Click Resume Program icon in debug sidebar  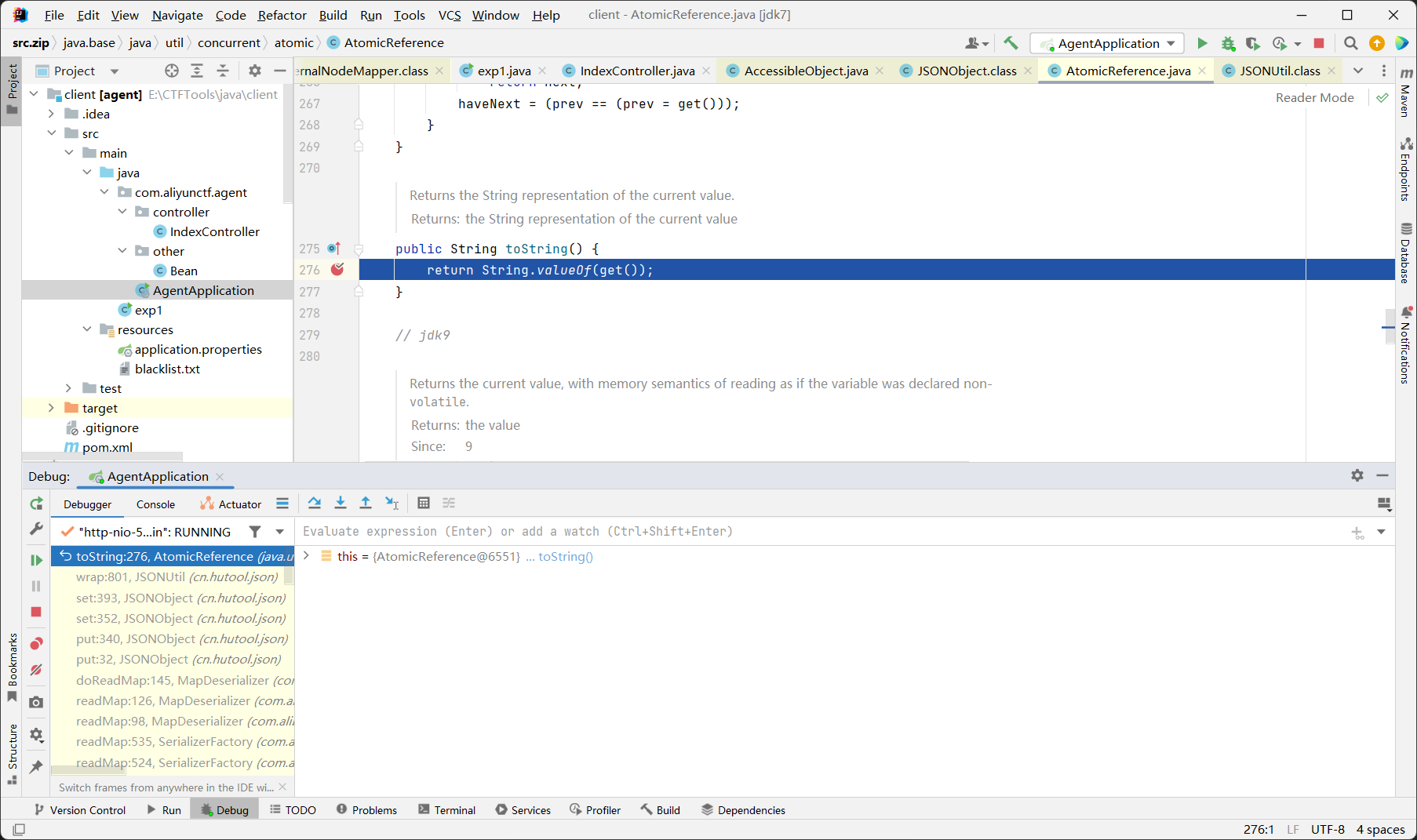point(36,560)
